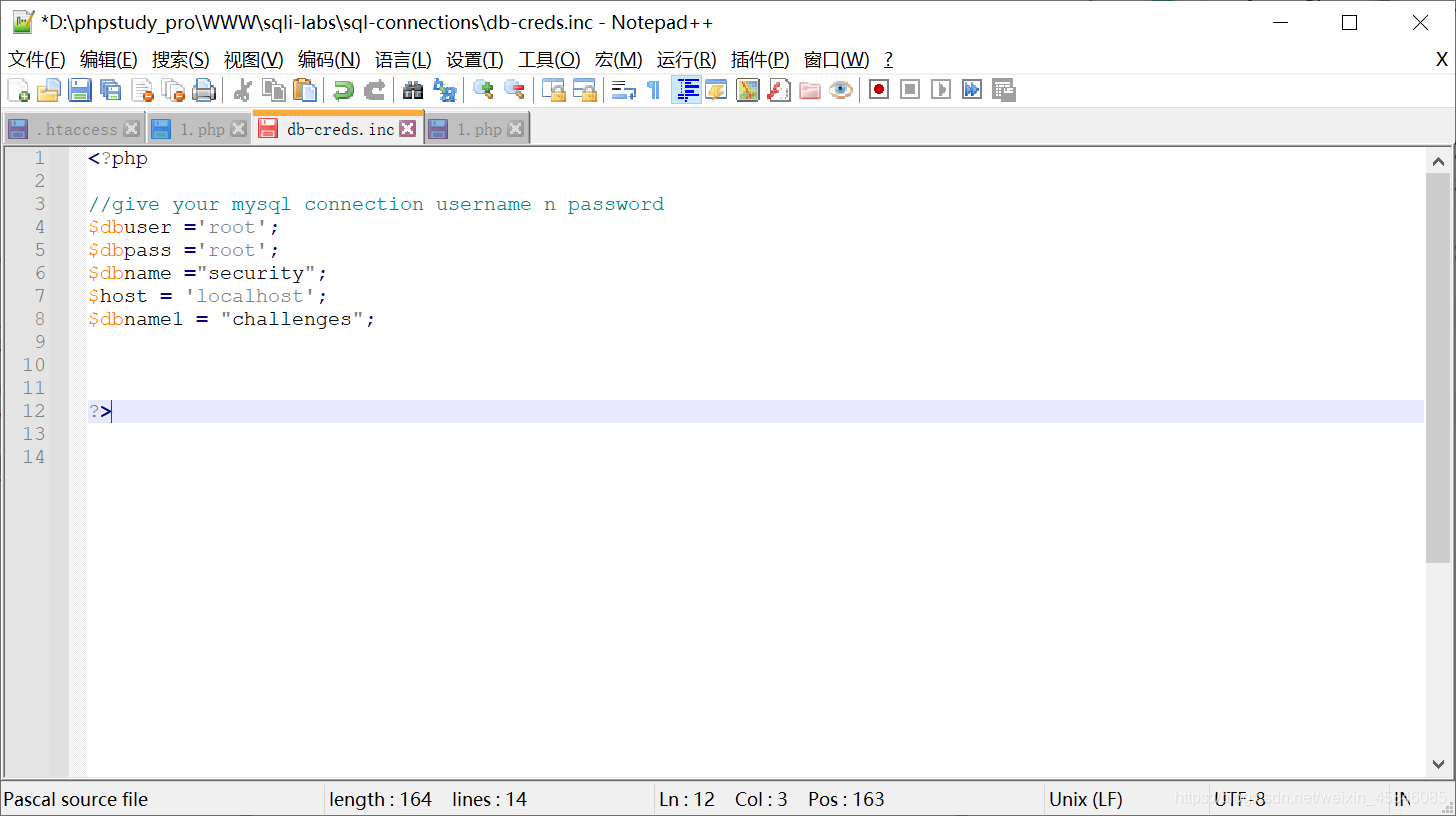Switch to the .htaccess tab

tap(74, 129)
